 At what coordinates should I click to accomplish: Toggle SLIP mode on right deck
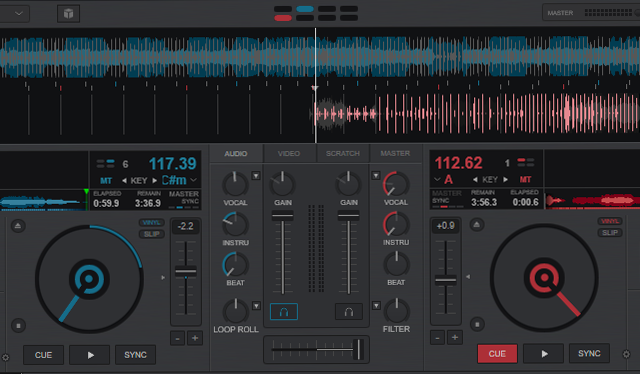pyautogui.click(x=610, y=233)
